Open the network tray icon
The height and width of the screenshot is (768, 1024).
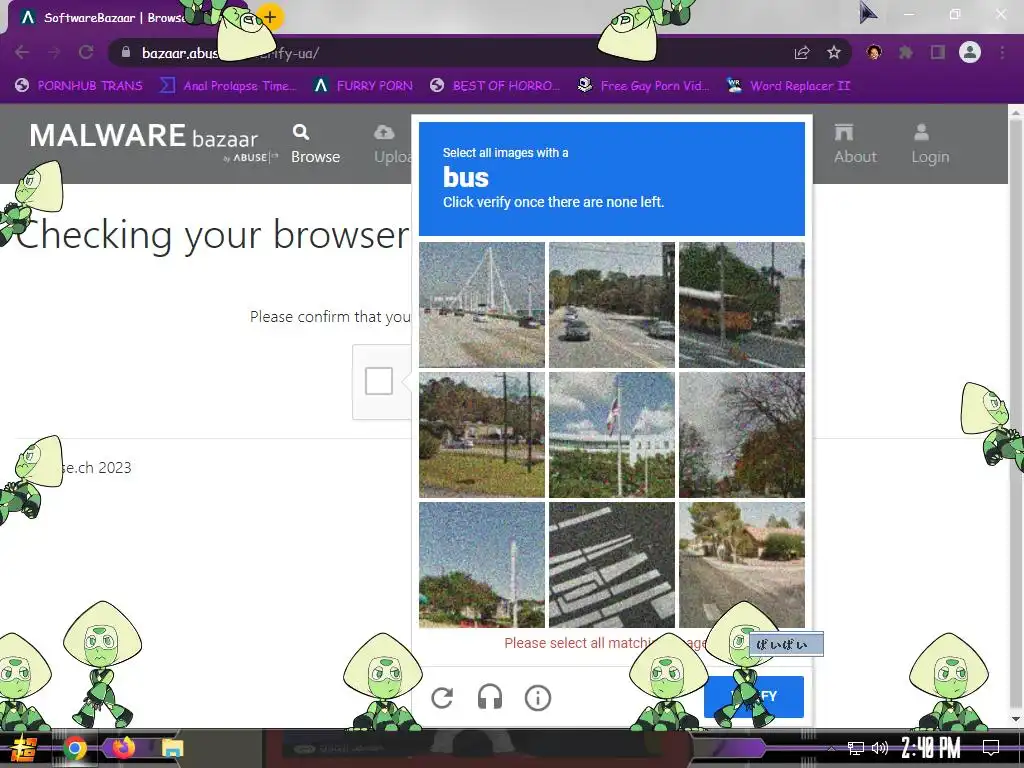point(855,748)
